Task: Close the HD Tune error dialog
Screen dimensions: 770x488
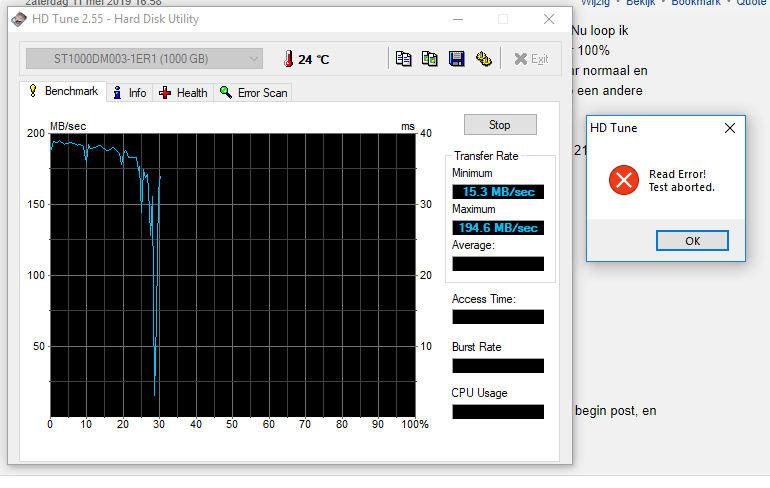Action: click(x=730, y=128)
